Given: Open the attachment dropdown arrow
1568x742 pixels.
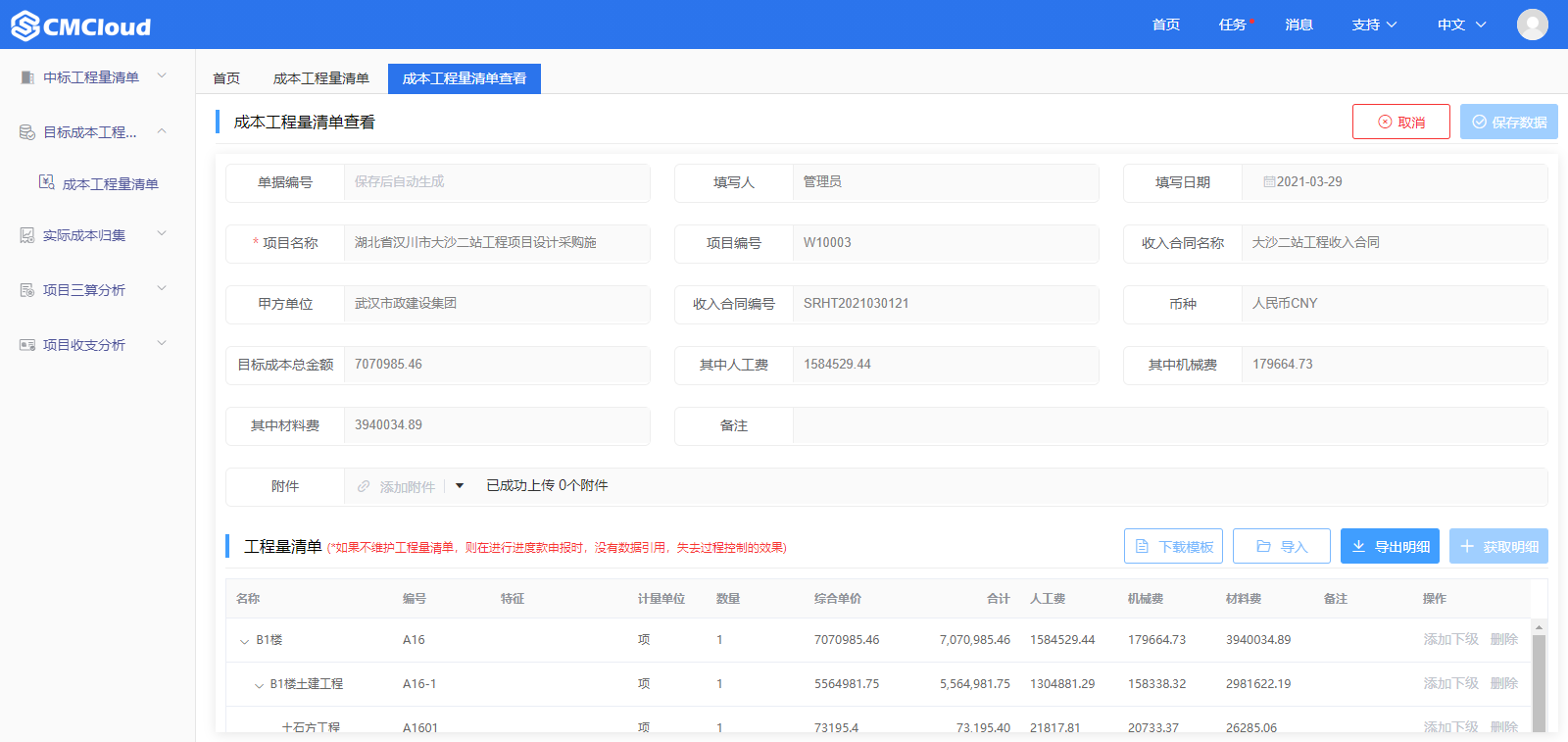Looking at the screenshot, I should [460, 486].
